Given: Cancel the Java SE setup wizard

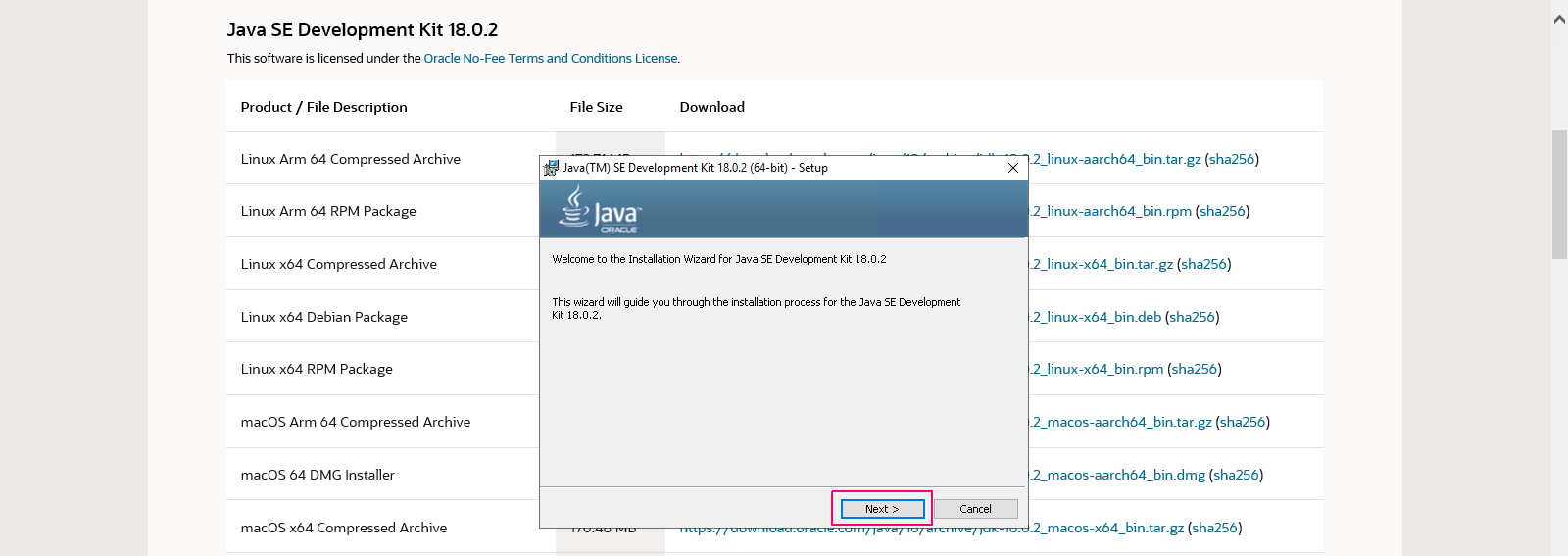Looking at the screenshot, I should [975, 509].
